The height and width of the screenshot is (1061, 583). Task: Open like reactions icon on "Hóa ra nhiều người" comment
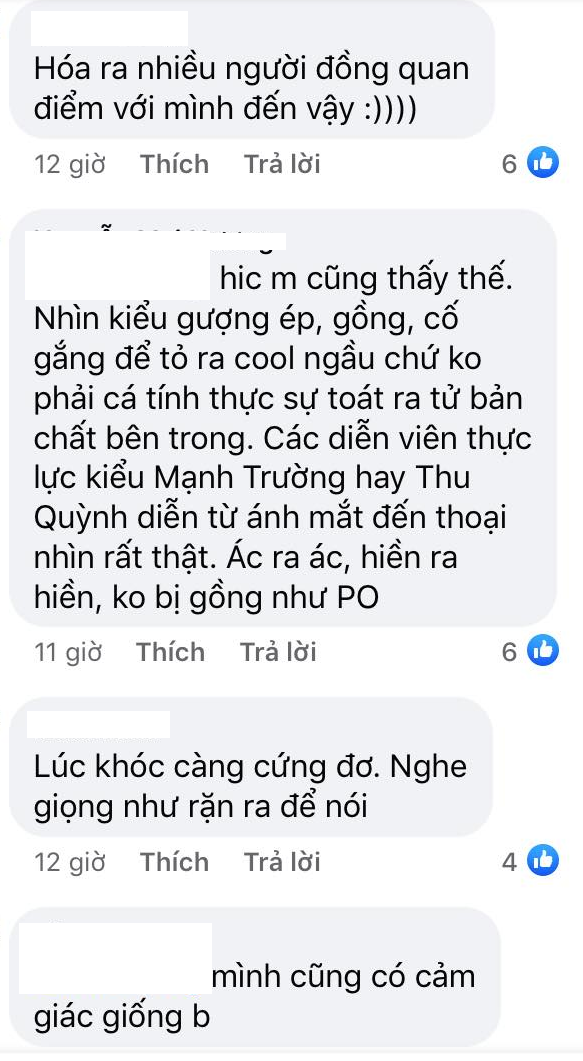point(542,162)
